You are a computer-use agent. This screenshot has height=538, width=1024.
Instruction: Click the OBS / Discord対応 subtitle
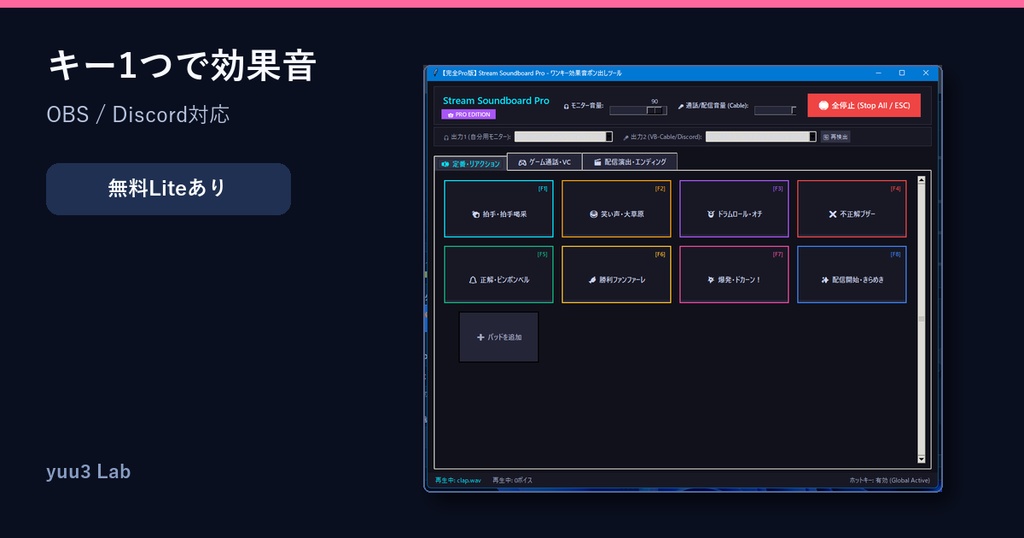[138, 114]
